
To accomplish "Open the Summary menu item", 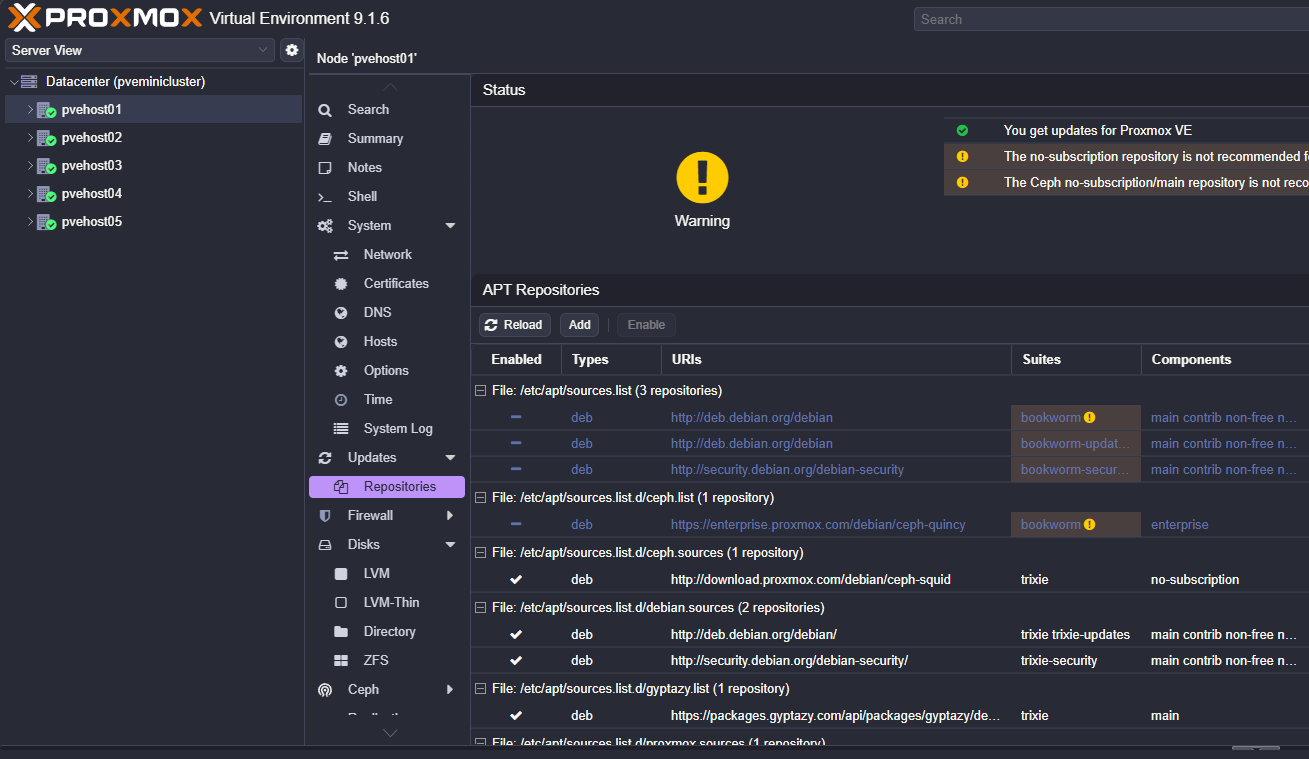I will tap(375, 139).
